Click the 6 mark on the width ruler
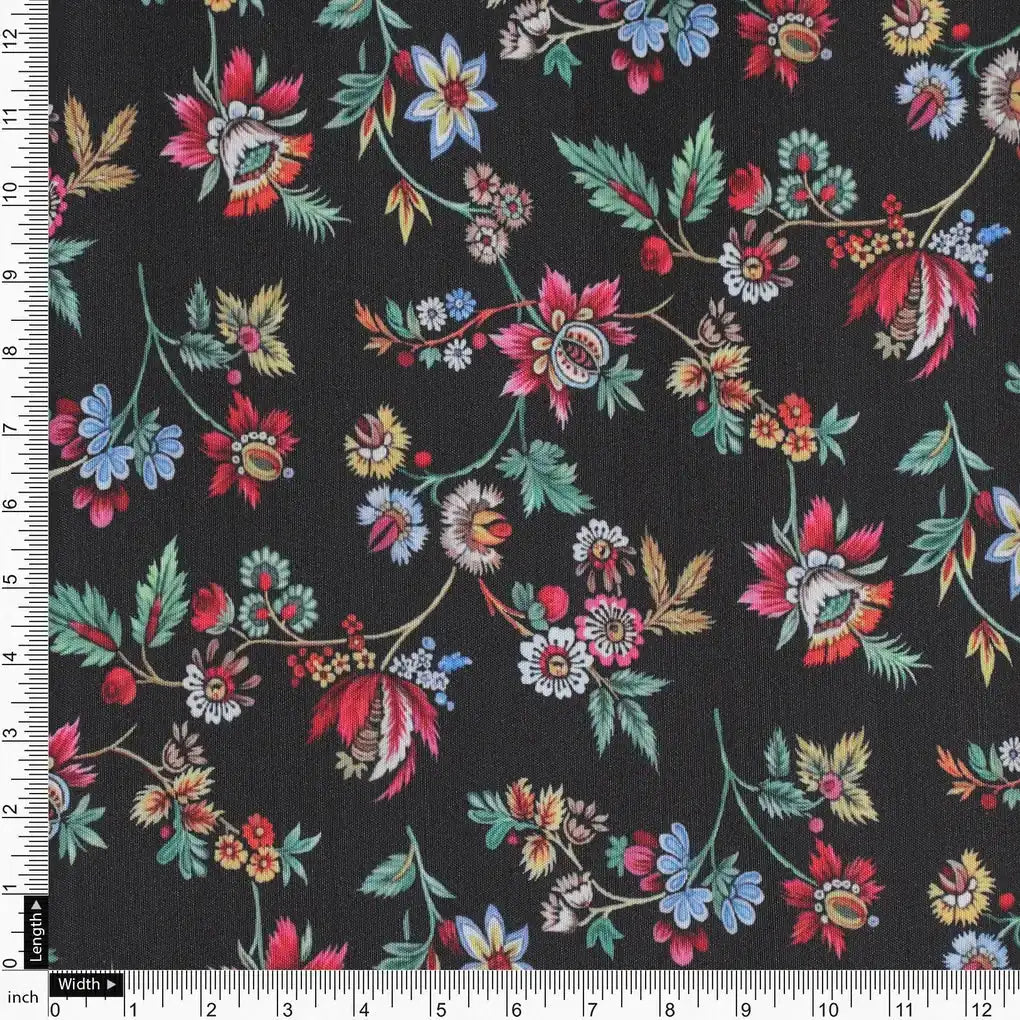Image resolution: width=1020 pixels, height=1020 pixels. point(517,1008)
